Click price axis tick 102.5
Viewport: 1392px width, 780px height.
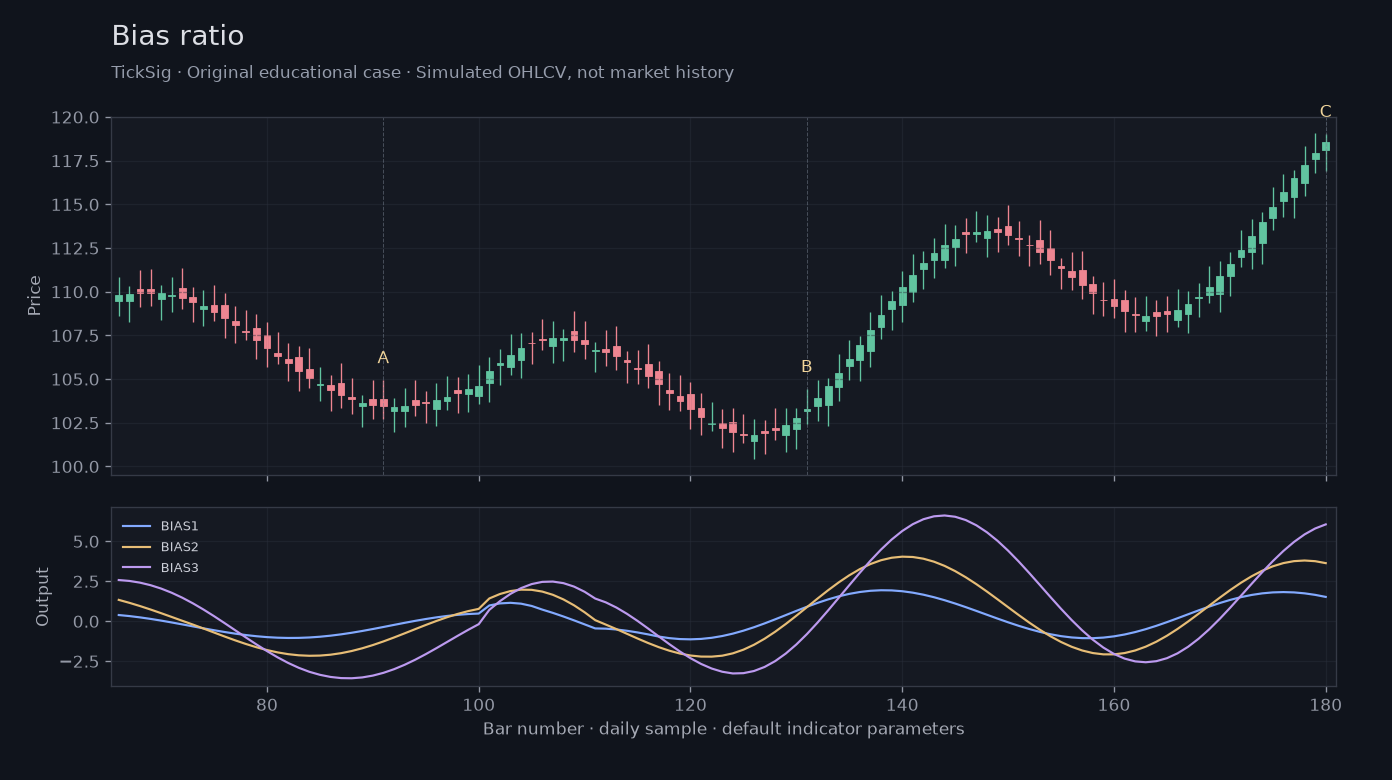[x=75, y=423]
